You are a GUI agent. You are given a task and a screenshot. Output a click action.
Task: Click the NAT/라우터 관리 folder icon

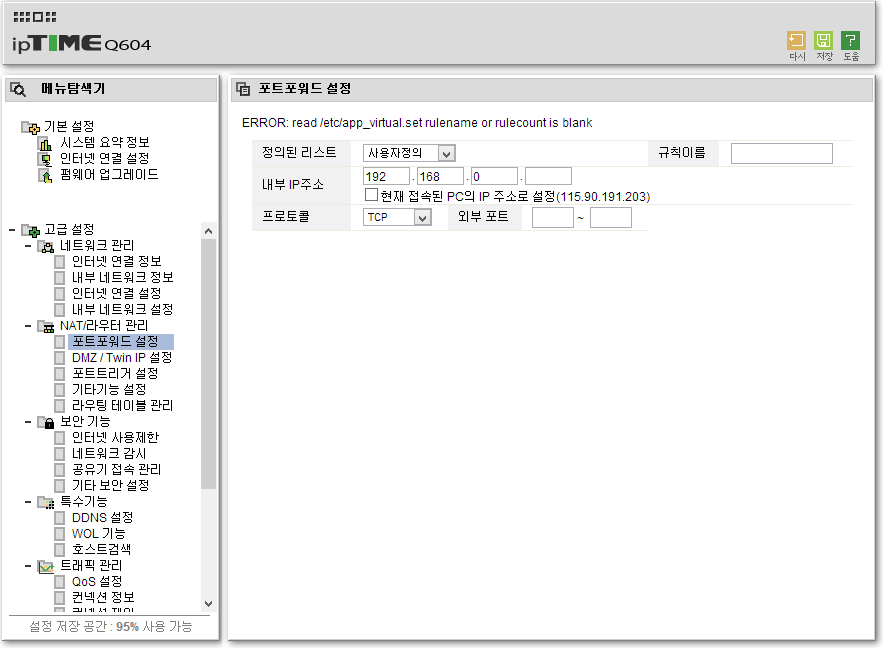coord(46,326)
